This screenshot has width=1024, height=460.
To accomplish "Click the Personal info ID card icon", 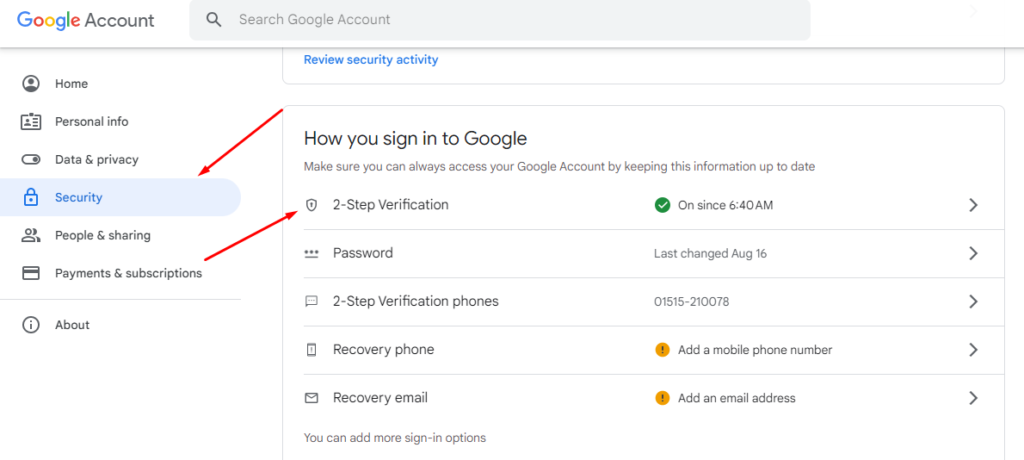I will click(x=31, y=122).
